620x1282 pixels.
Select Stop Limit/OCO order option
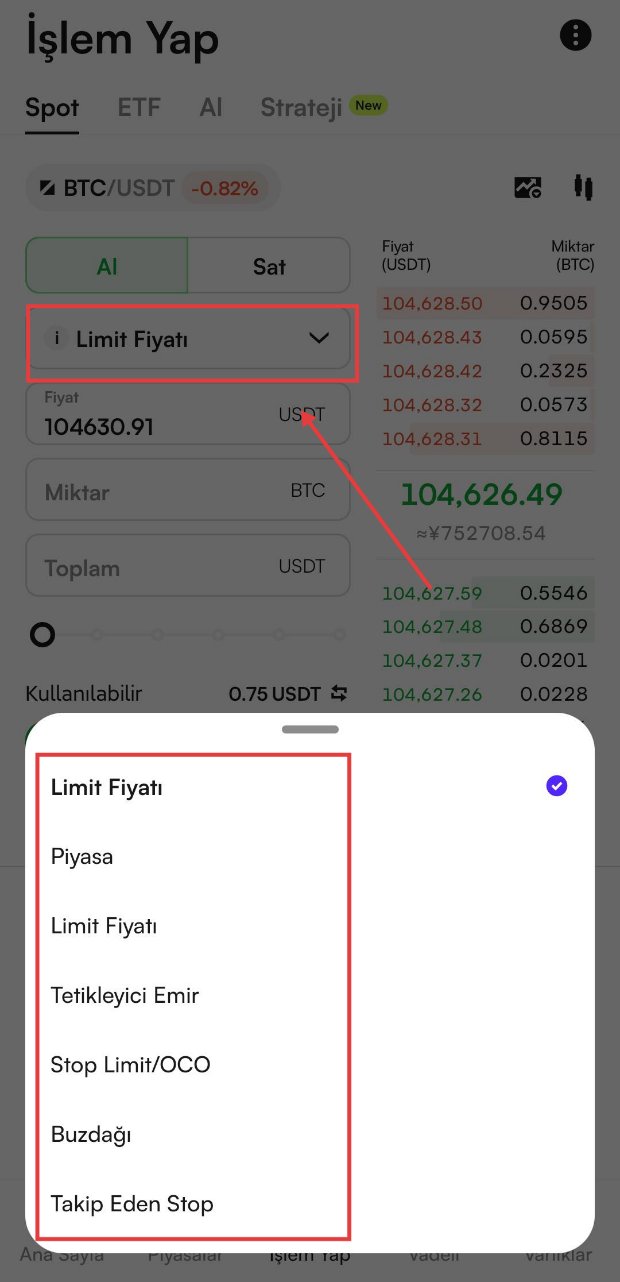(131, 1065)
